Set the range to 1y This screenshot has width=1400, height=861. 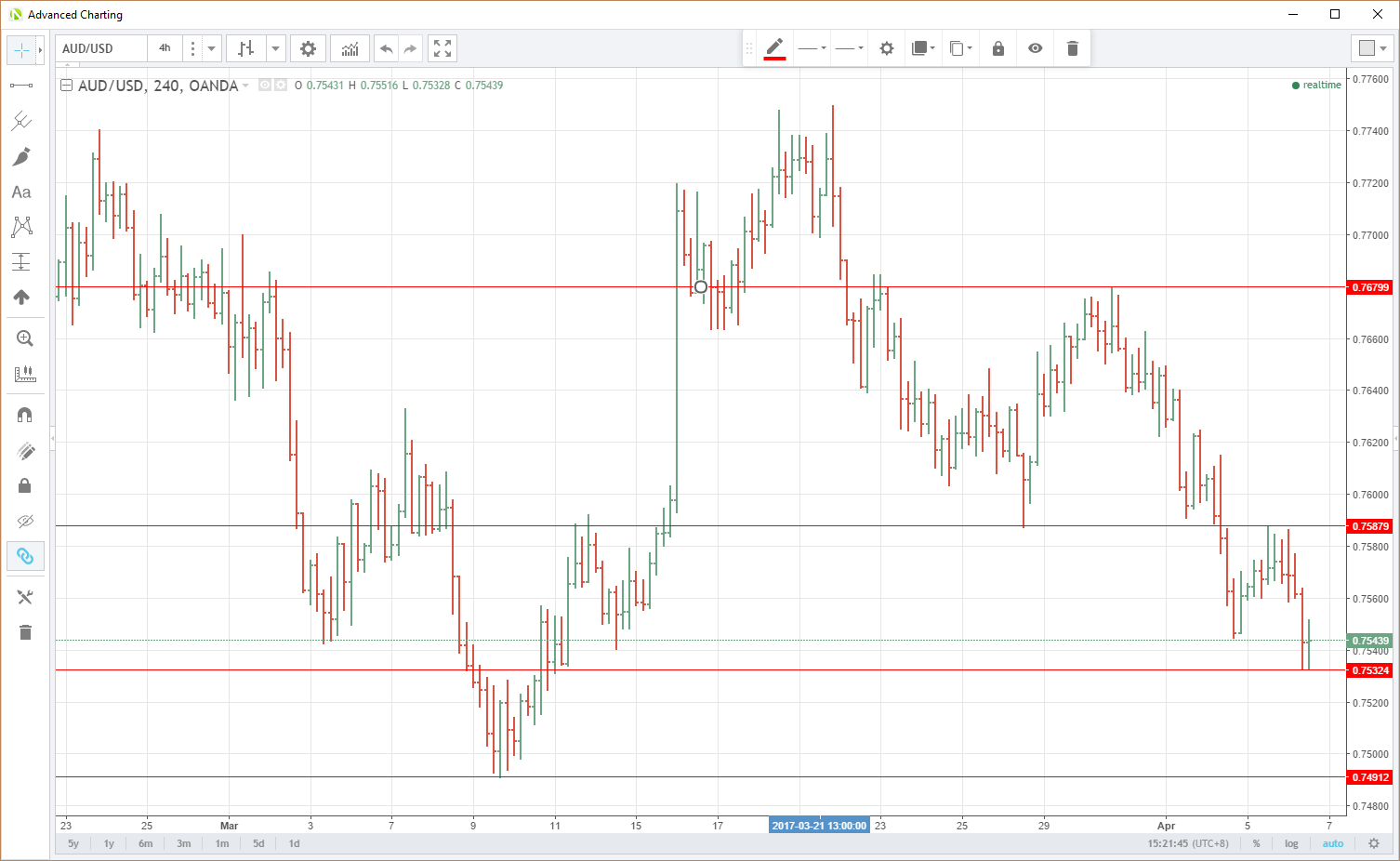109,843
